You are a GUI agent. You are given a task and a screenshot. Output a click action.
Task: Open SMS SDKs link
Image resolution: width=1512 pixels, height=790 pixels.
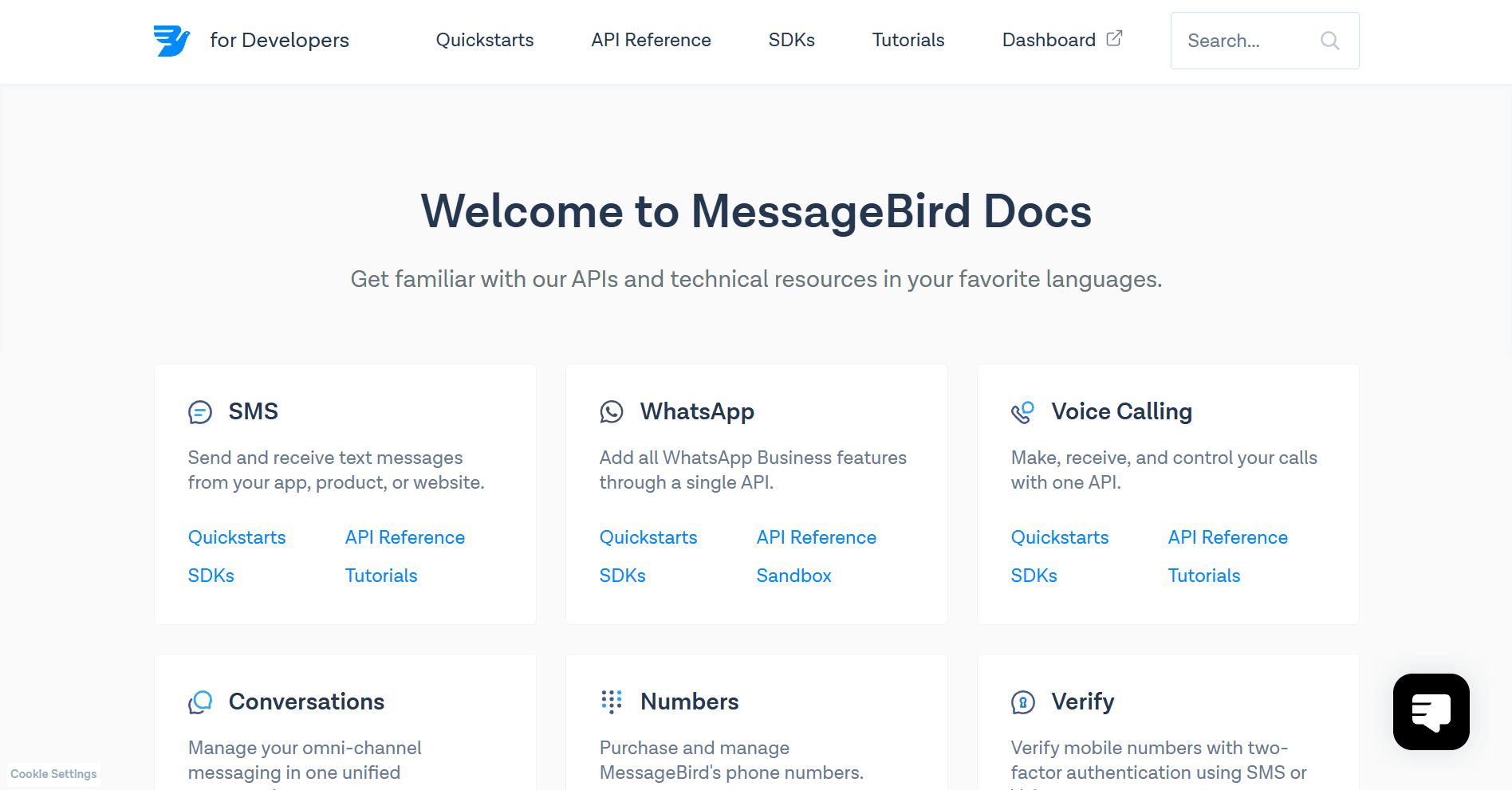pyautogui.click(x=211, y=576)
